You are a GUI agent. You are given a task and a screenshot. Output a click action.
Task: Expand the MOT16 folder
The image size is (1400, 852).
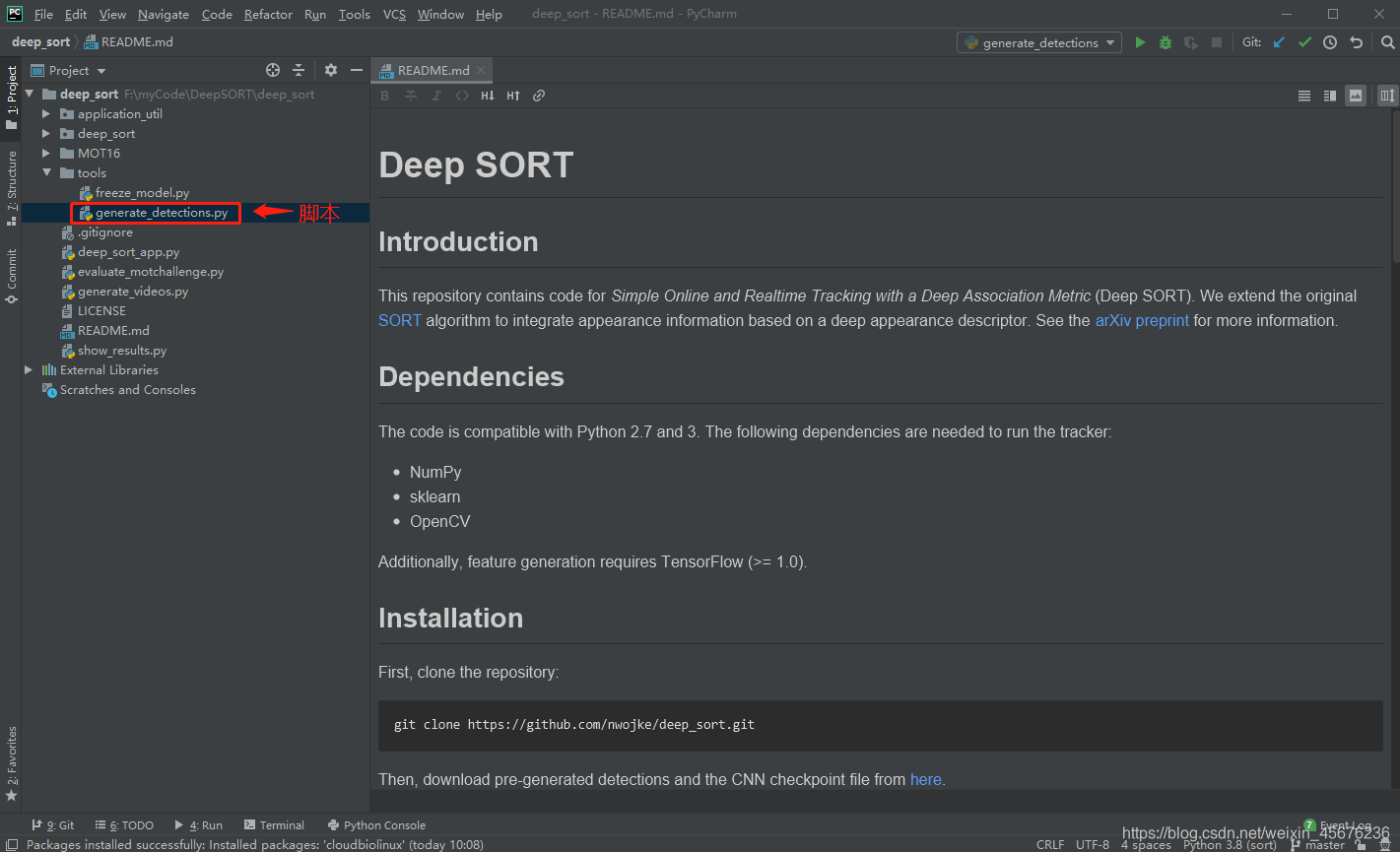pyautogui.click(x=46, y=153)
